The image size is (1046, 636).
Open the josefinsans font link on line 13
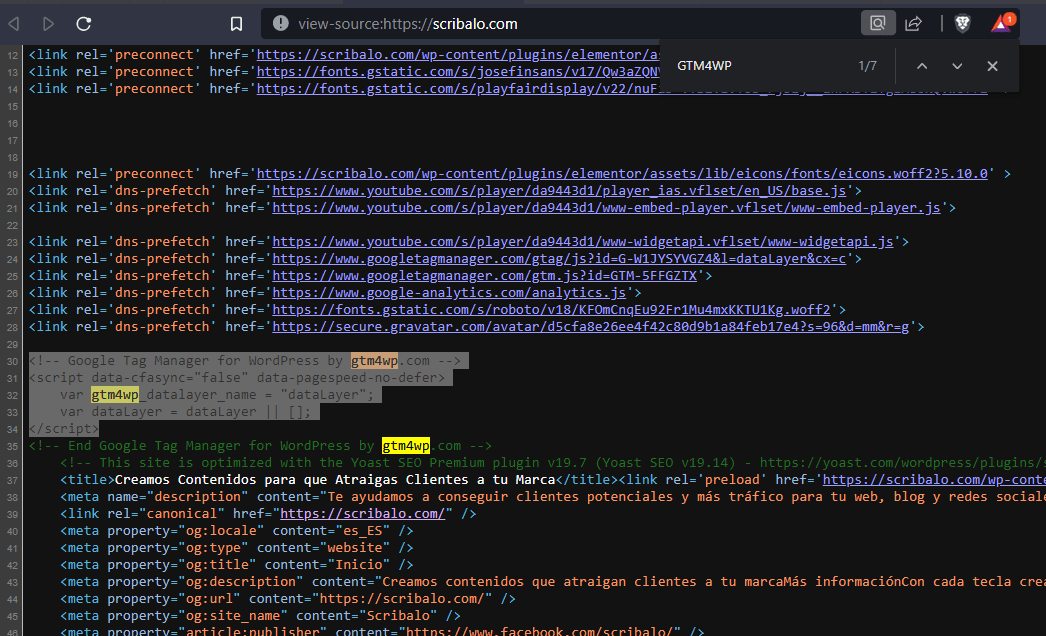pyautogui.click(x=458, y=71)
